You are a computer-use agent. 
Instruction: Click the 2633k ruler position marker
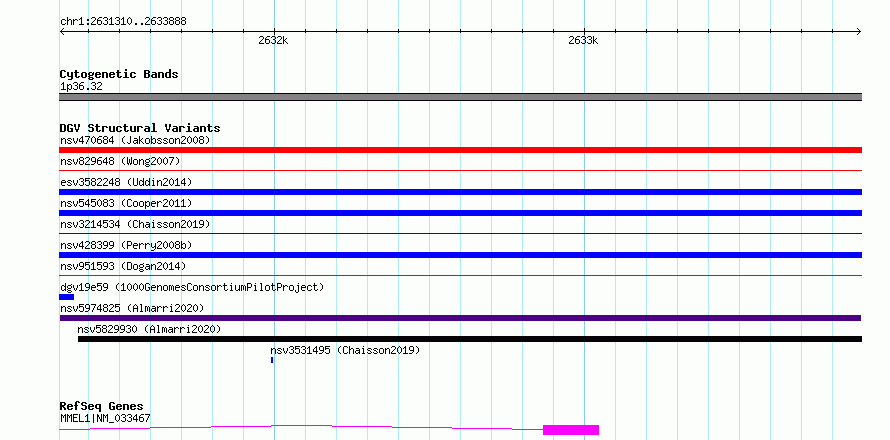point(583,40)
